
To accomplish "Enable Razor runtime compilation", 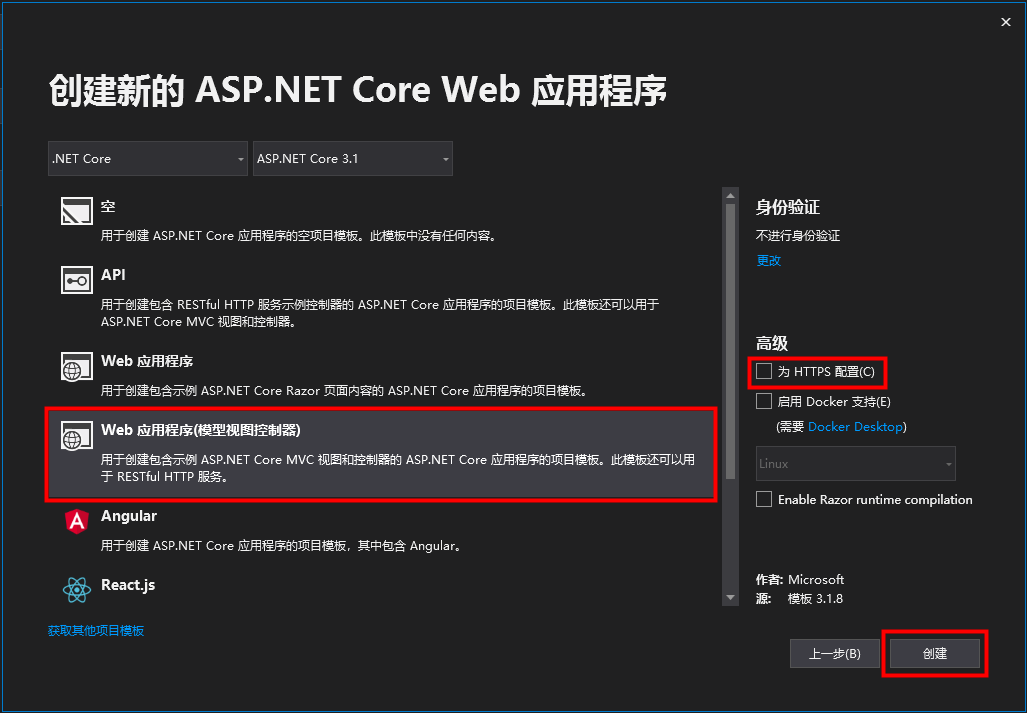I will [x=763, y=499].
